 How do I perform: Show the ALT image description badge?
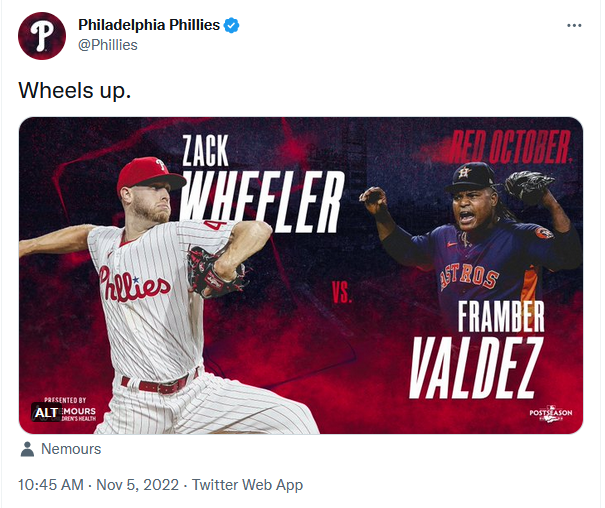point(46,413)
